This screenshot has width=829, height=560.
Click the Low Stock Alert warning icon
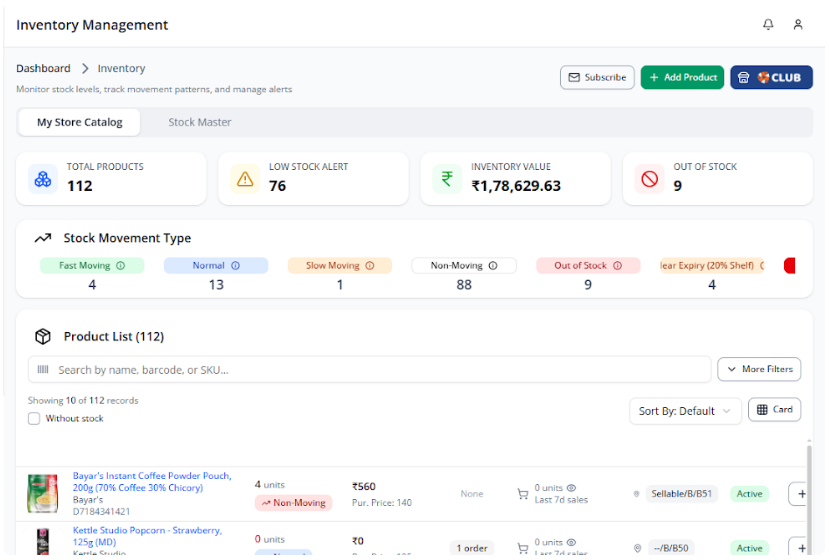pos(244,180)
